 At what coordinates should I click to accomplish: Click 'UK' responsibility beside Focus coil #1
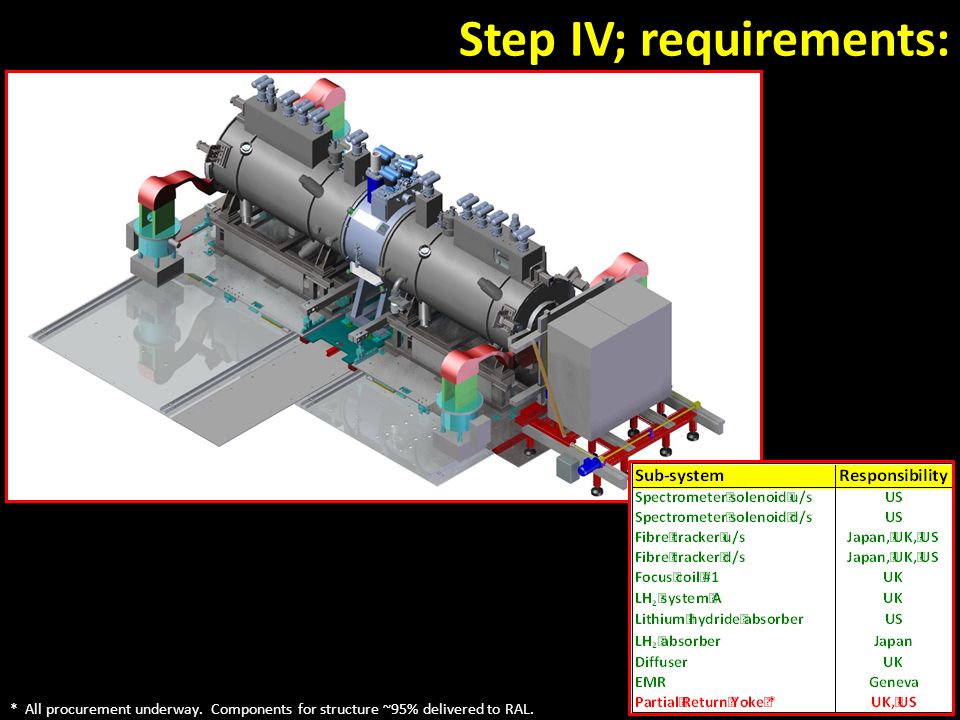point(893,577)
